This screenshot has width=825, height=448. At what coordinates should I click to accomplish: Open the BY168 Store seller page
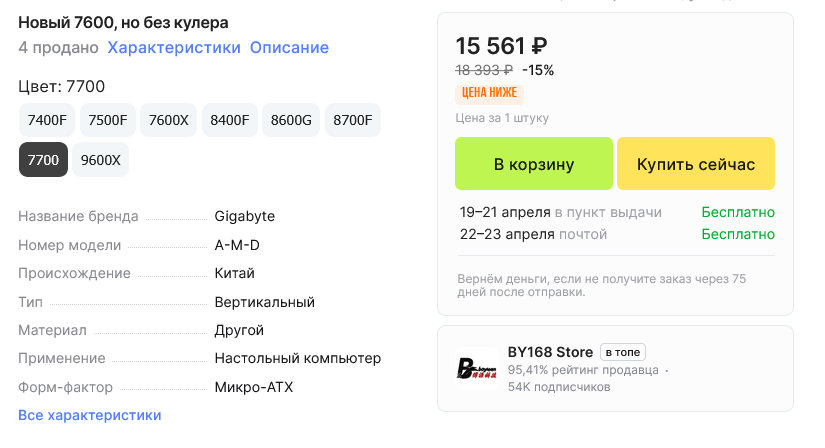pyautogui.click(x=549, y=352)
